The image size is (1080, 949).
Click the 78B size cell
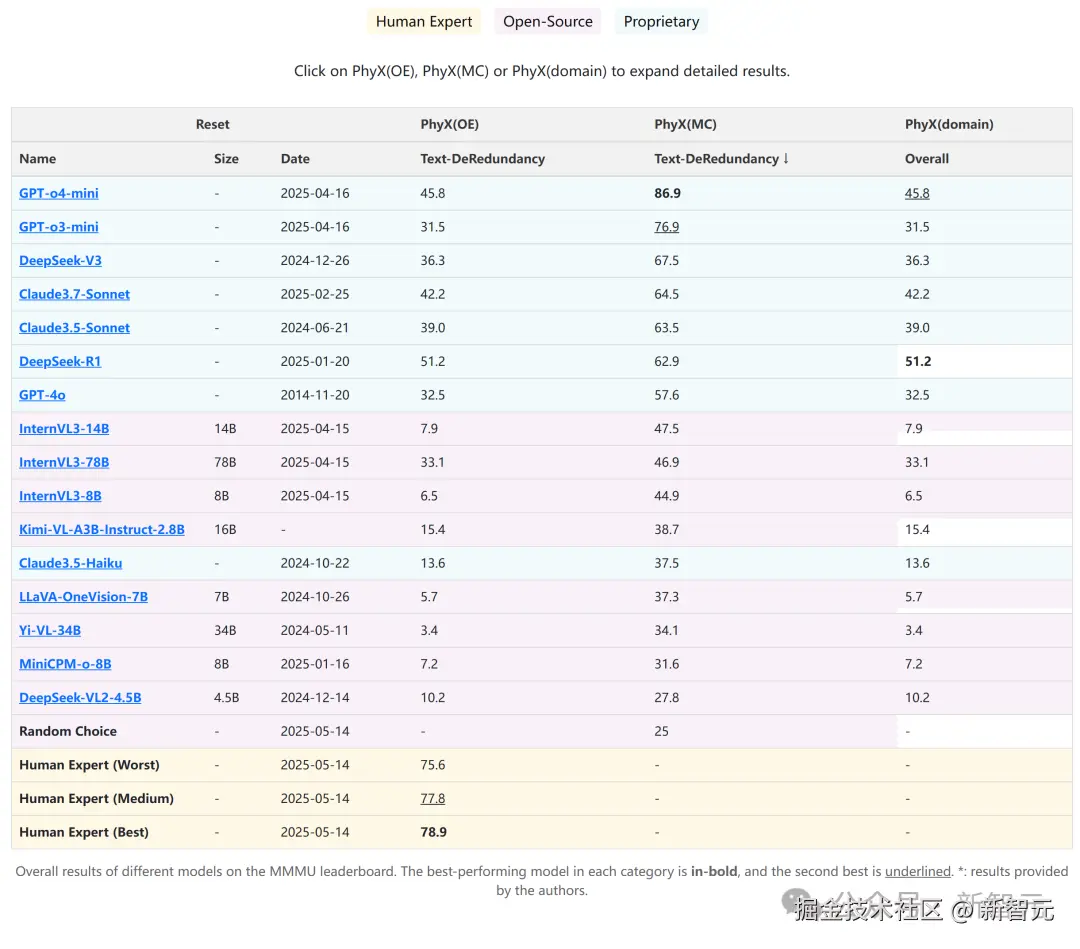tap(225, 463)
